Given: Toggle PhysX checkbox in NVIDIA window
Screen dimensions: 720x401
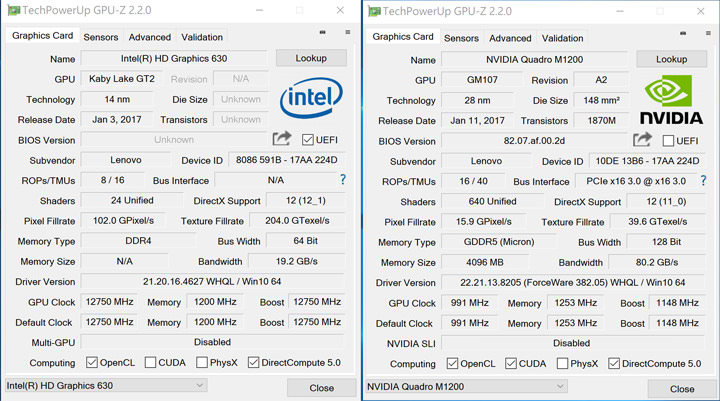Looking at the screenshot, I should point(550,364).
